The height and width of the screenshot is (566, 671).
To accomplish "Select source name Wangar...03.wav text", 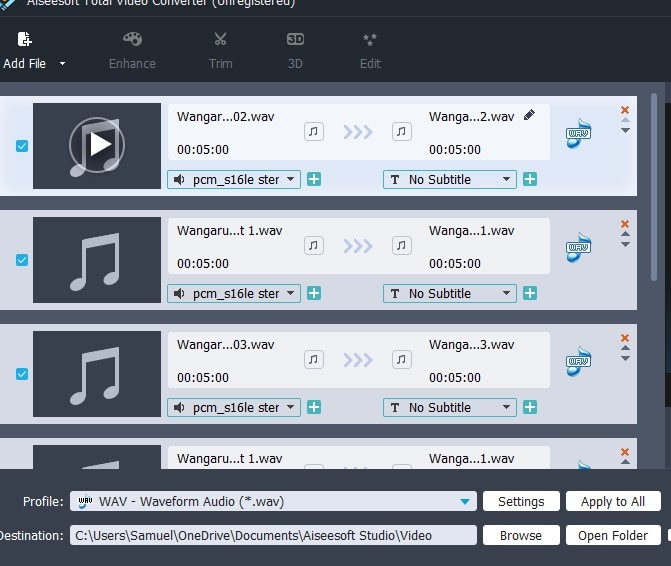I will pyautogui.click(x=226, y=345).
